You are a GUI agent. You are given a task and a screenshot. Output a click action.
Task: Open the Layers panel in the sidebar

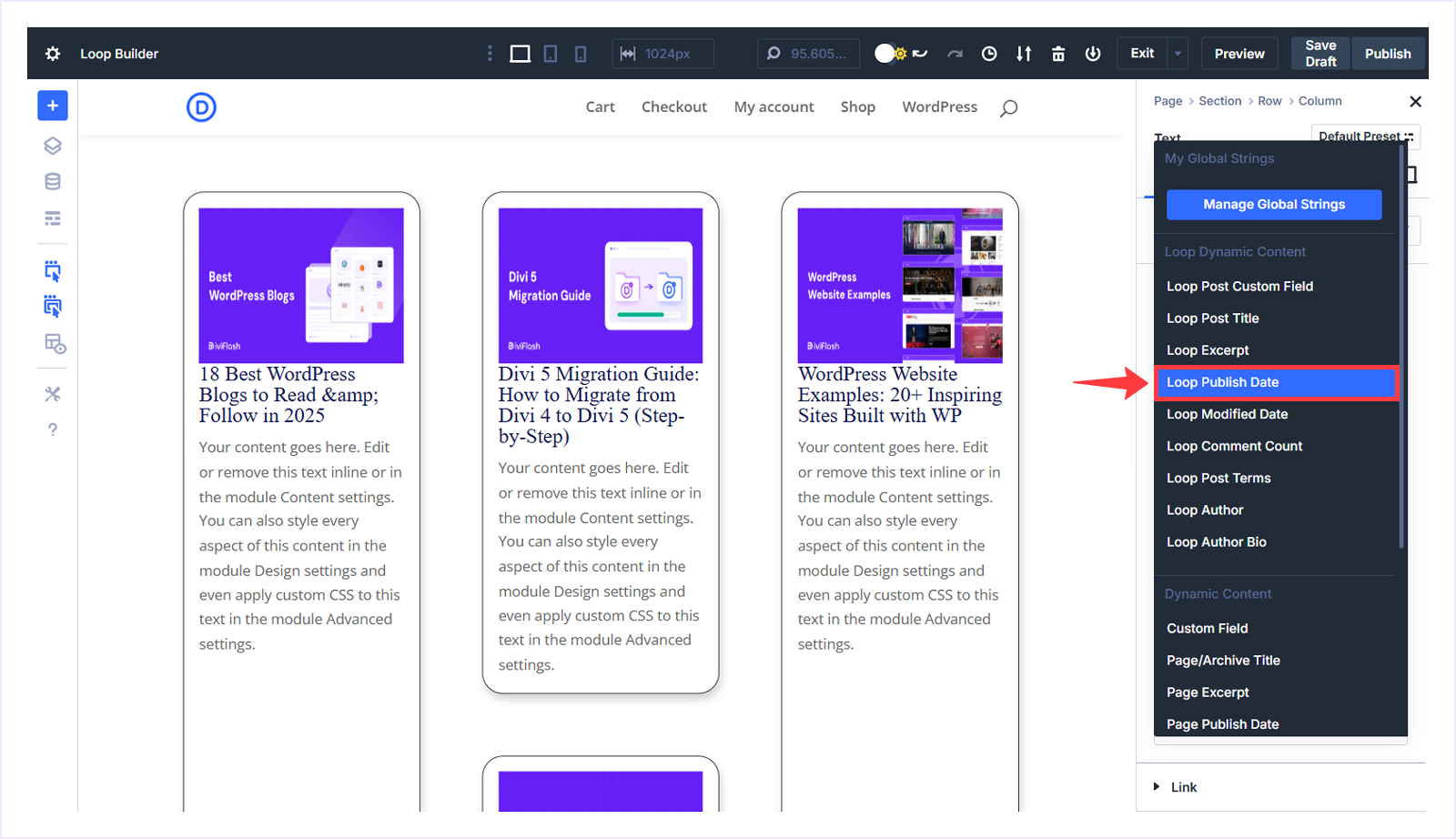click(x=52, y=145)
